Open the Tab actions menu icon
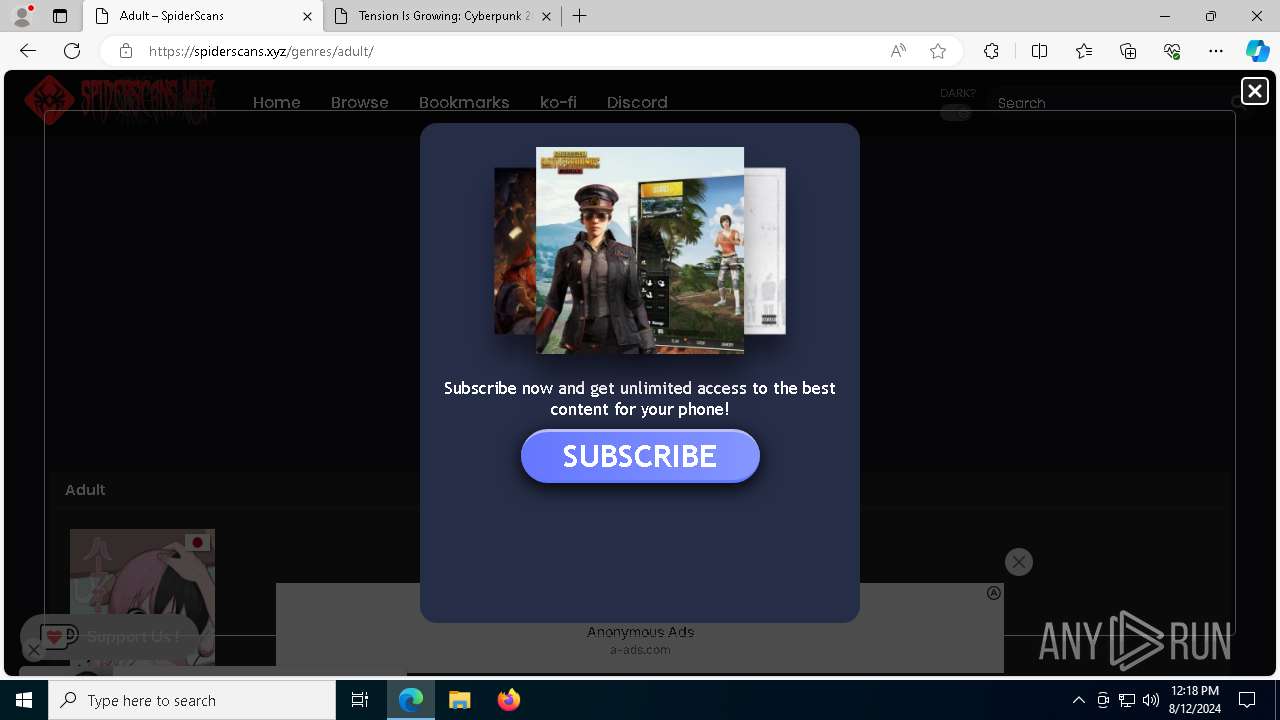 [x=60, y=16]
